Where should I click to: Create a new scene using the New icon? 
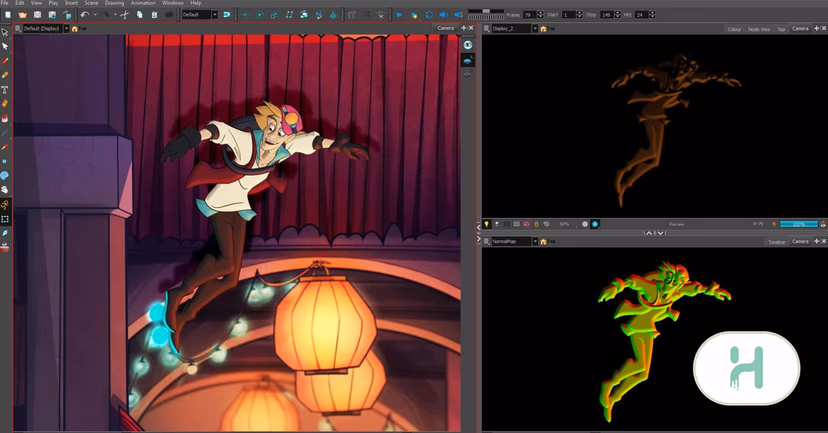coord(8,15)
